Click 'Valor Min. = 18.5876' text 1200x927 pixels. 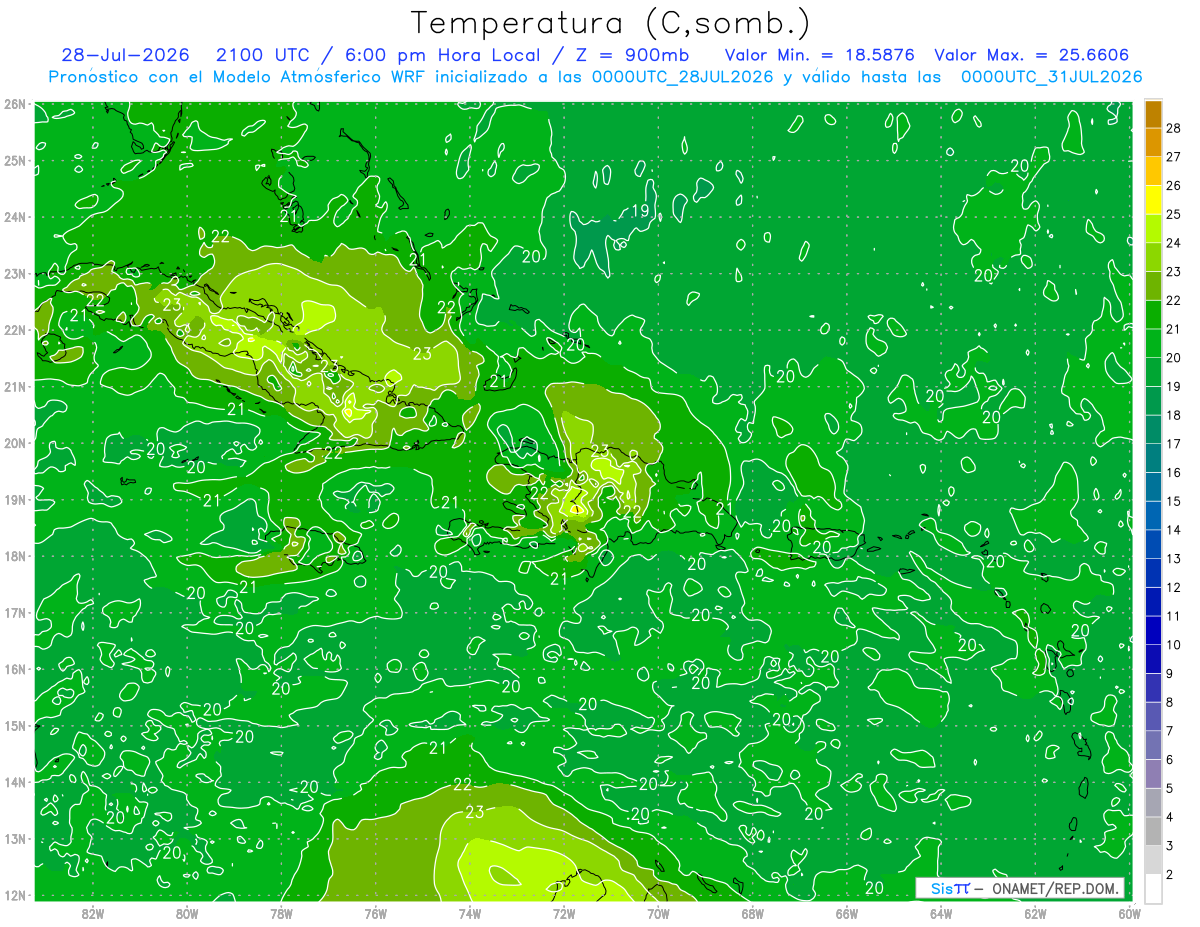[821, 55]
